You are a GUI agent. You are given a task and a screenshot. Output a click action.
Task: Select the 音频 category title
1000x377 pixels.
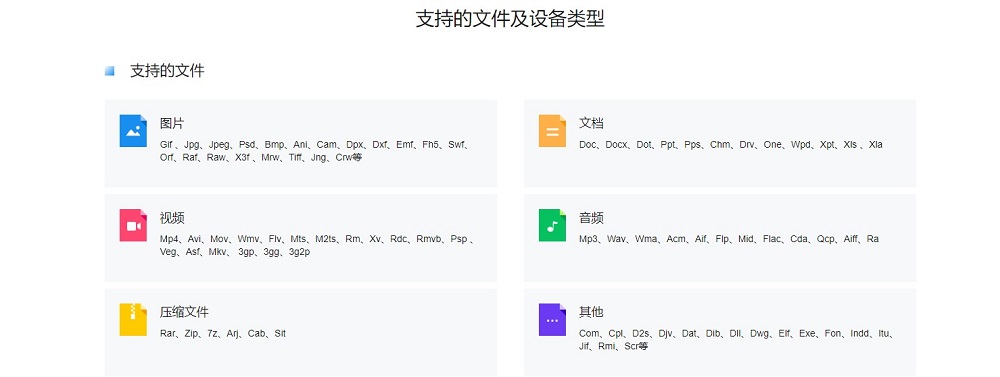[x=591, y=218]
